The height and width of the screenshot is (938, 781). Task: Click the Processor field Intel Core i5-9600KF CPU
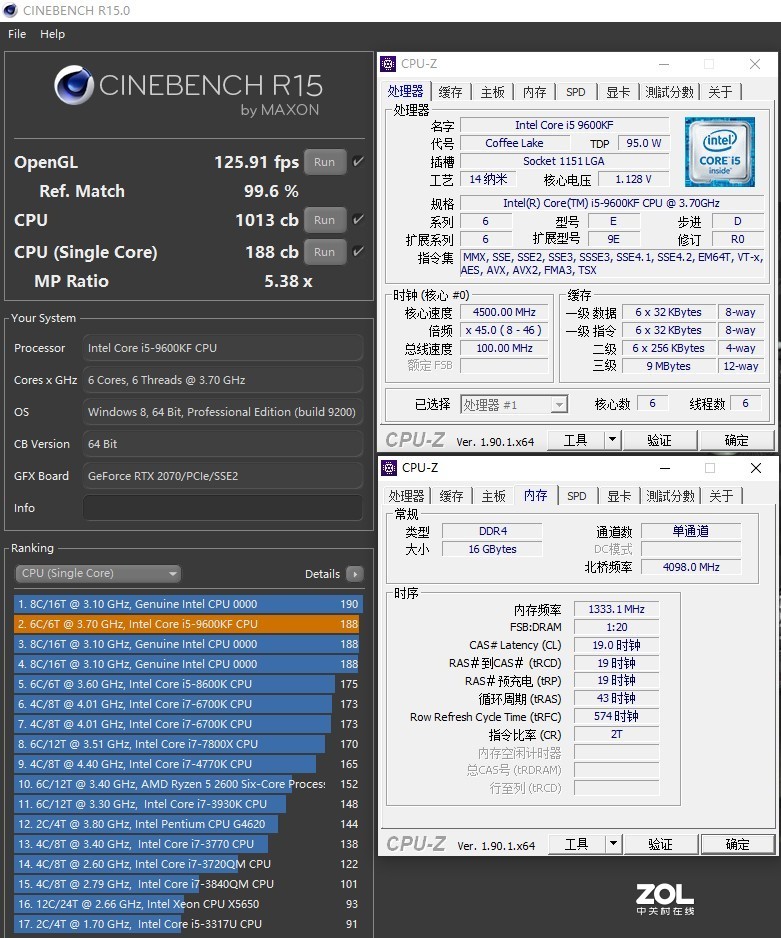pyautogui.click(x=222, y=348)
